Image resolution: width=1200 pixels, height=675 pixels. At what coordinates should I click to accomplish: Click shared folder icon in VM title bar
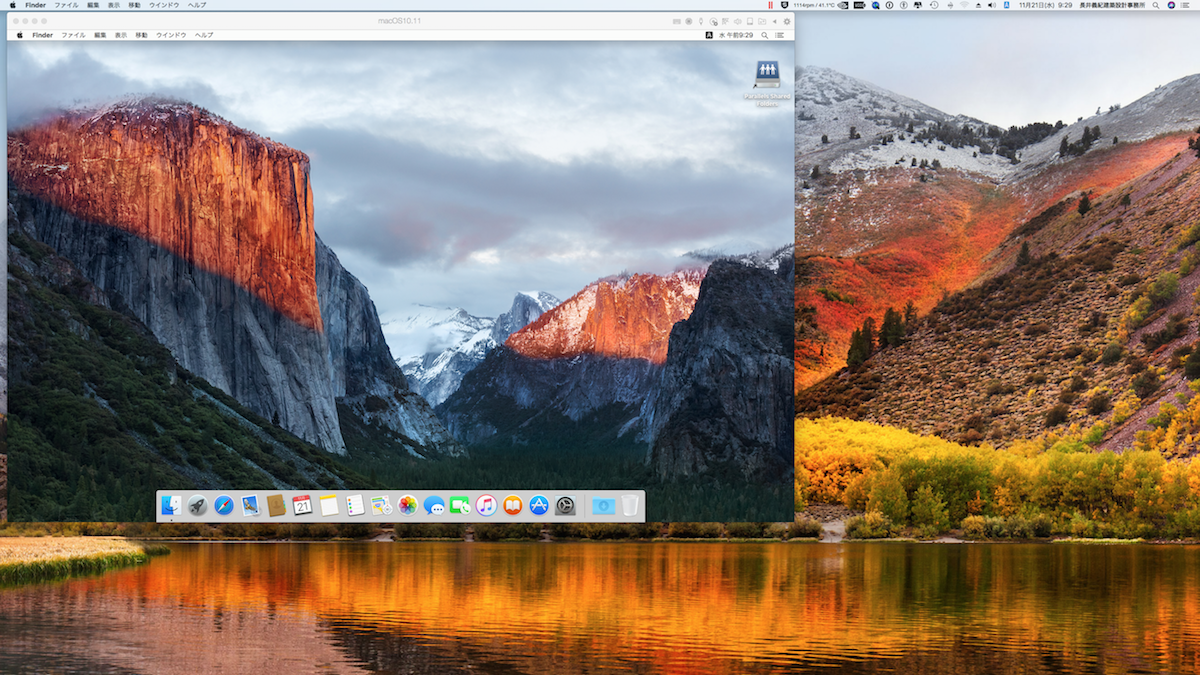[x=762, y=21]
